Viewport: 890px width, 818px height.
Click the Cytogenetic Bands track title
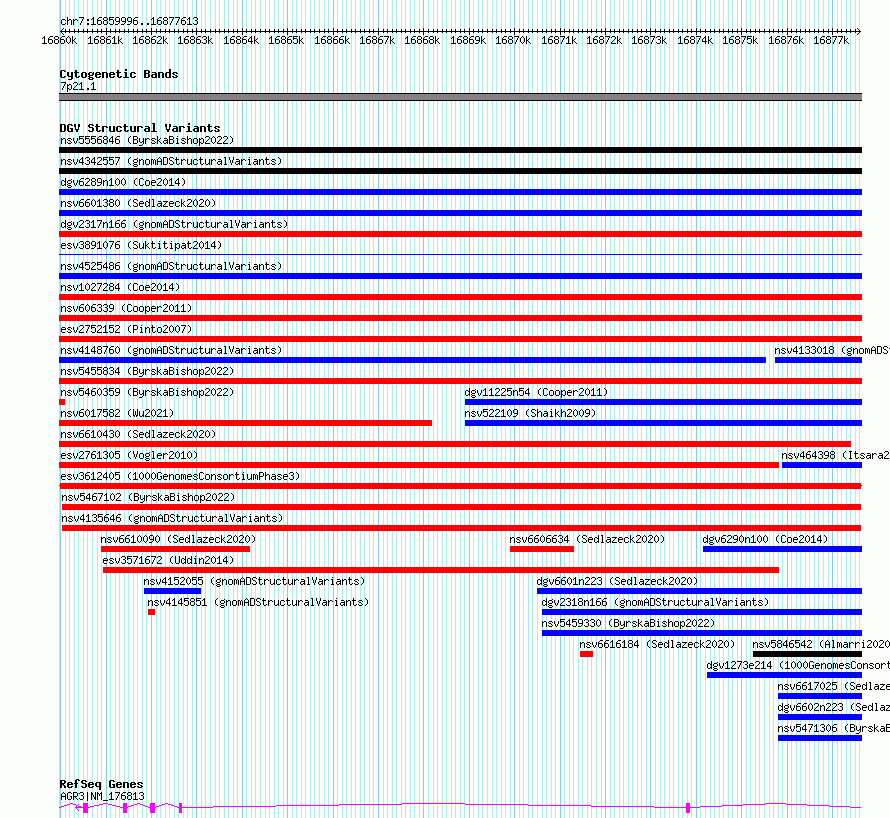pyautogui.click(x=119, y=74)
